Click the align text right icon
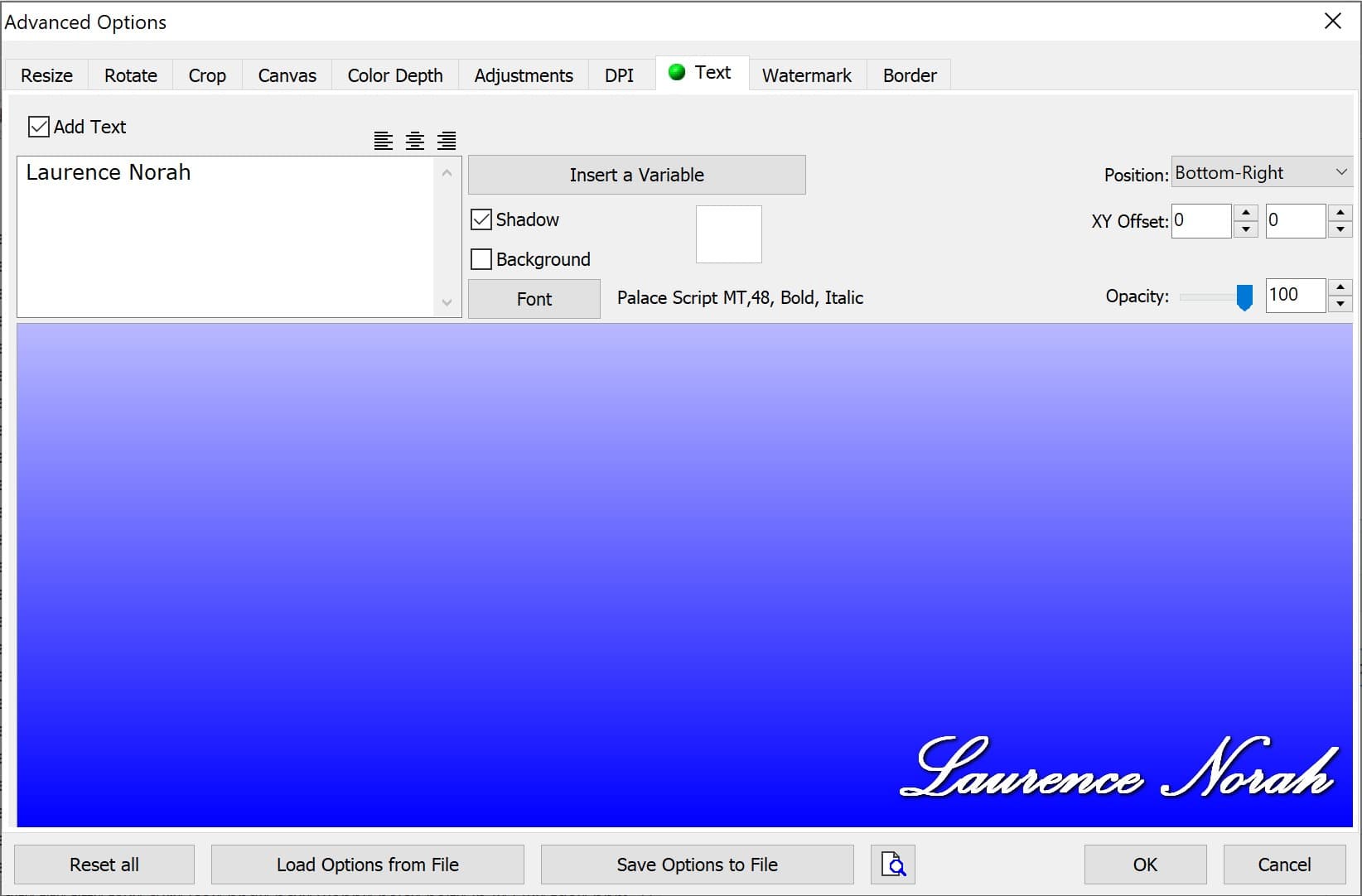Screen dimensions: 1362x896 pyautogui.click(x=447, y=141)
